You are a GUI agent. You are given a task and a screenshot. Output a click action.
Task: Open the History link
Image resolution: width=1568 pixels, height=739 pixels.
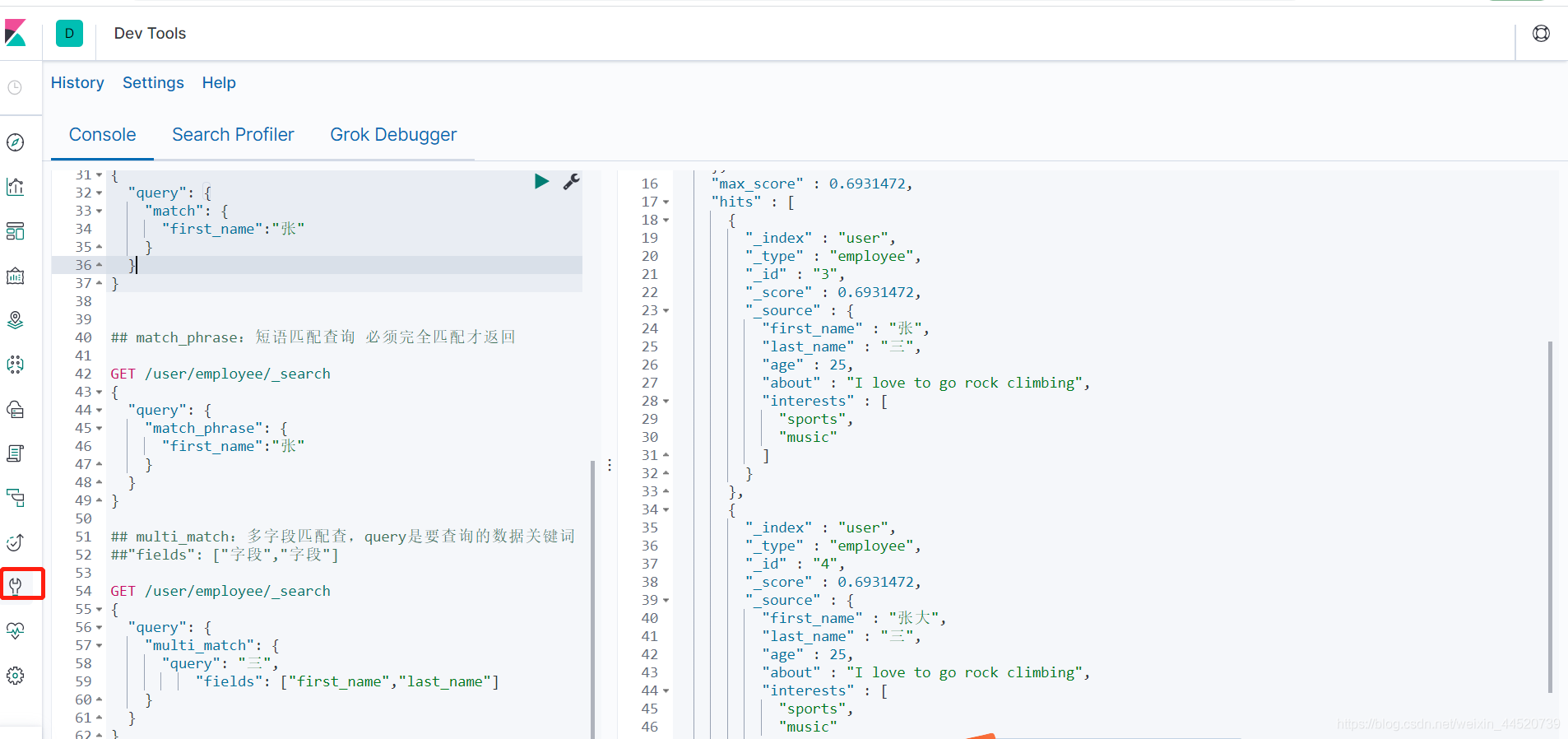pyautogui.click(x=77, y=82)
